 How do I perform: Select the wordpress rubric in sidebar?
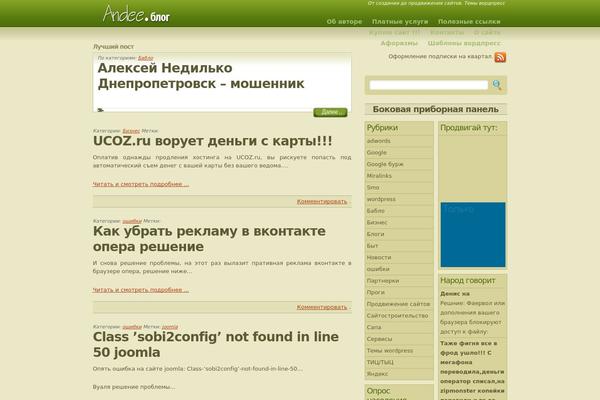coord(381,199)
